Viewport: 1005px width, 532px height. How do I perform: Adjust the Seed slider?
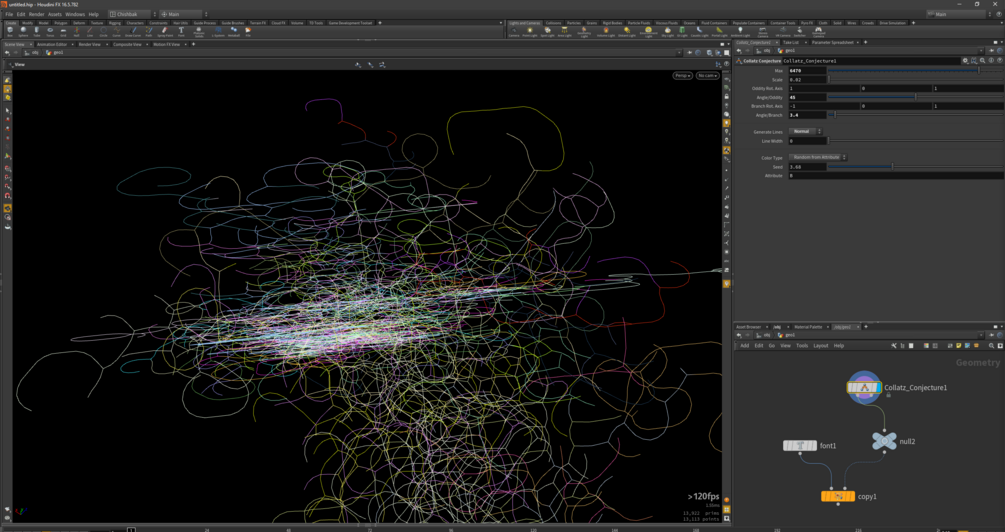tap(915, 167)
